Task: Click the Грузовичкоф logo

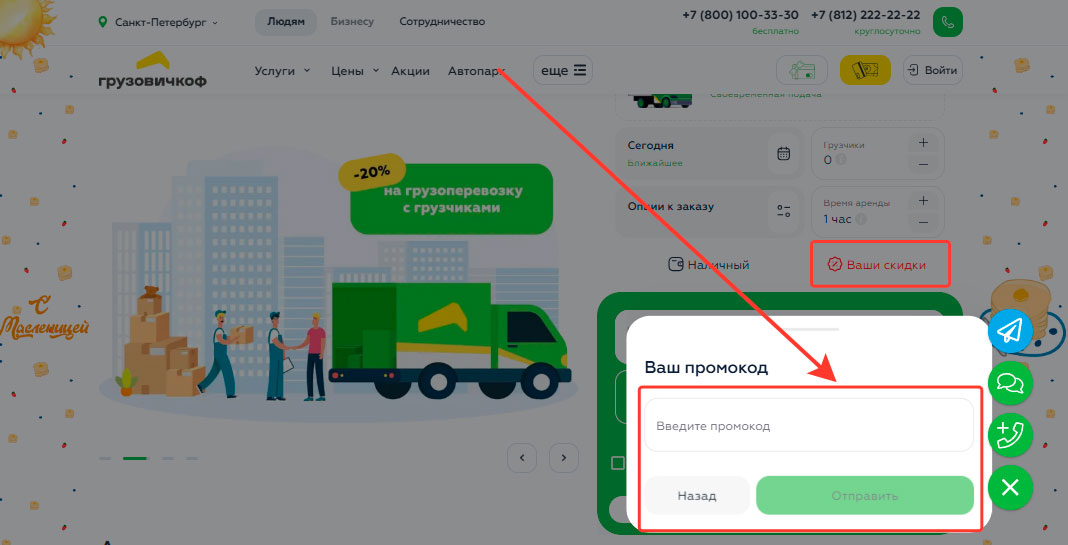Action: coord(152,69)
